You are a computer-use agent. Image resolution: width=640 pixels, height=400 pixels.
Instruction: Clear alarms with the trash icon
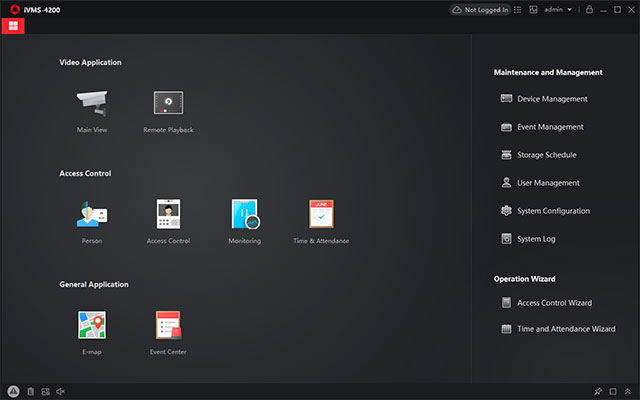pyautogui.click(x=30, y=391)
